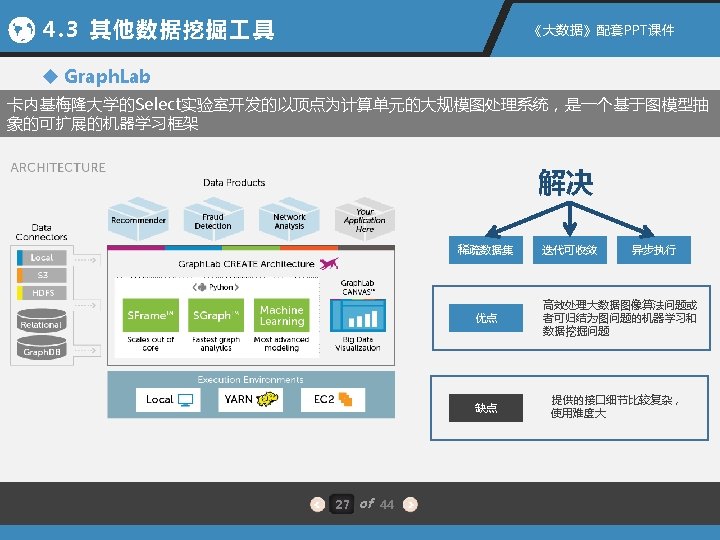This screenshot has width=720, height=540.
Task: Select the Fraud Detection box icon
Action: (214, 219)
